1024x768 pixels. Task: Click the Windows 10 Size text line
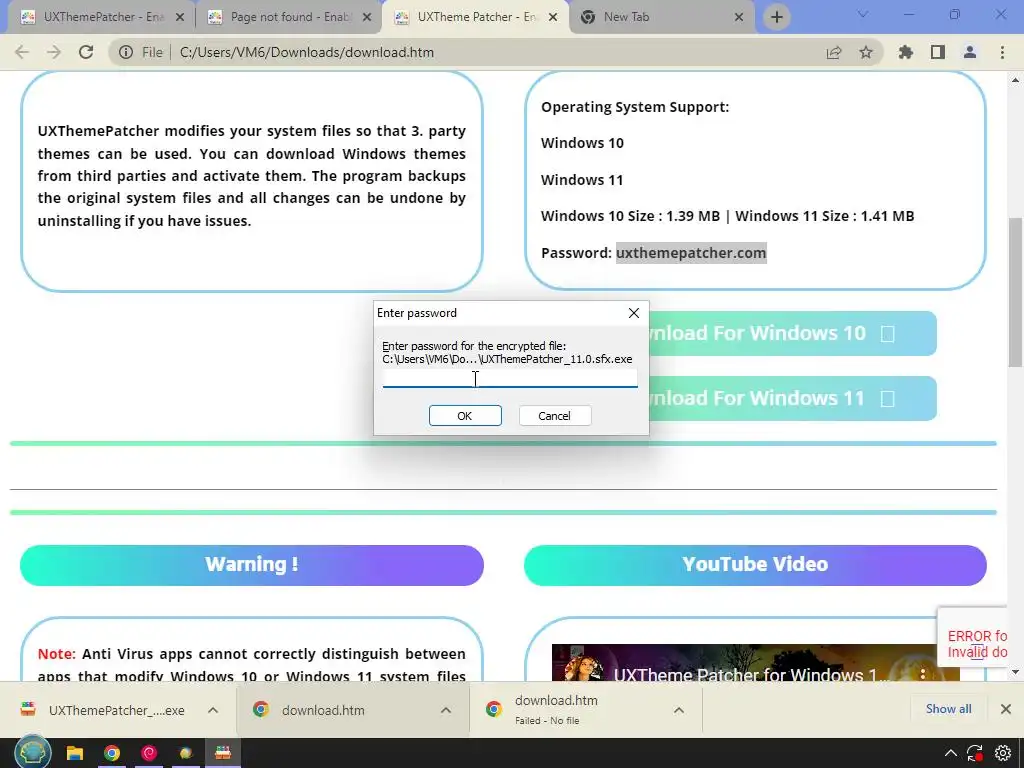click(x=728, y=216)
